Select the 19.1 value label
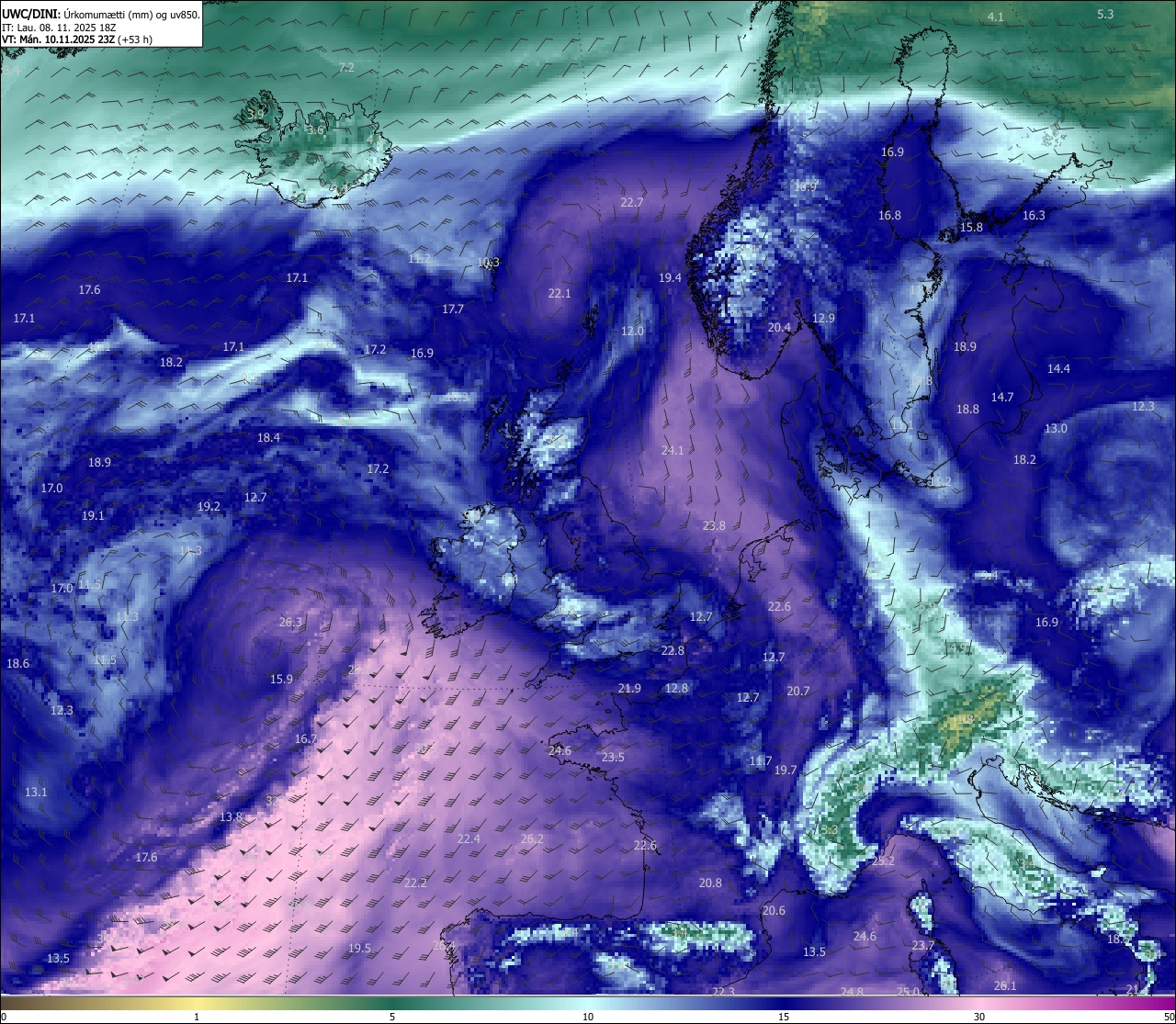This screenshot has width=1176, height=1024. [x=93, y=515]
